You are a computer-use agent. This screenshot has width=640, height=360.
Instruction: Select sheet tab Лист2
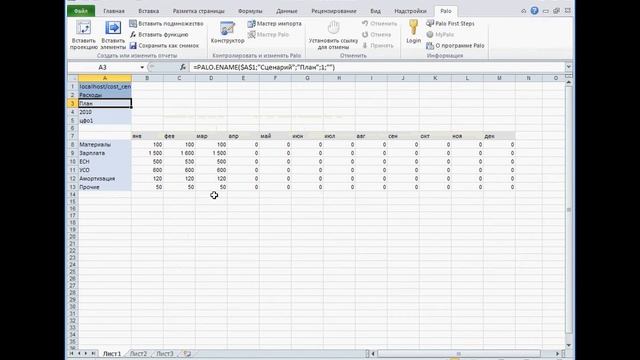pyautogui.click(x=138, y=353)
